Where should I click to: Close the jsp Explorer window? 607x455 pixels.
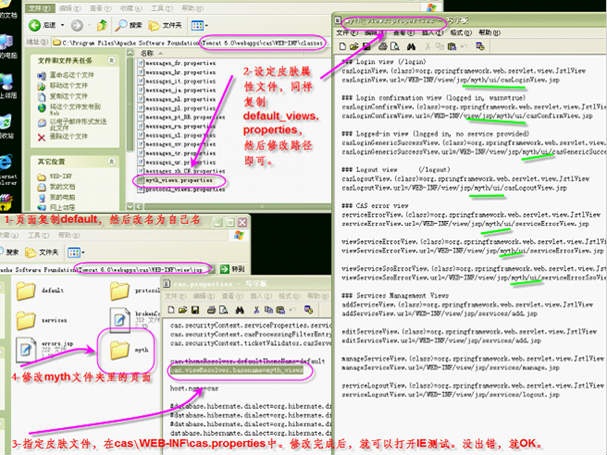coord(242,222)
